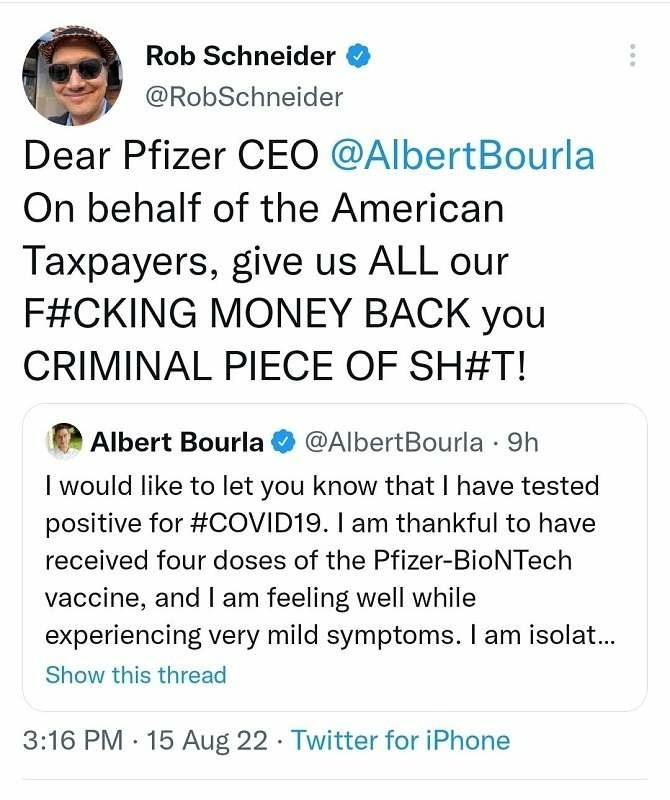
Task: Open the @AlbertBourla handle in the quoted tweet header
Action: [x=394, y=442]
